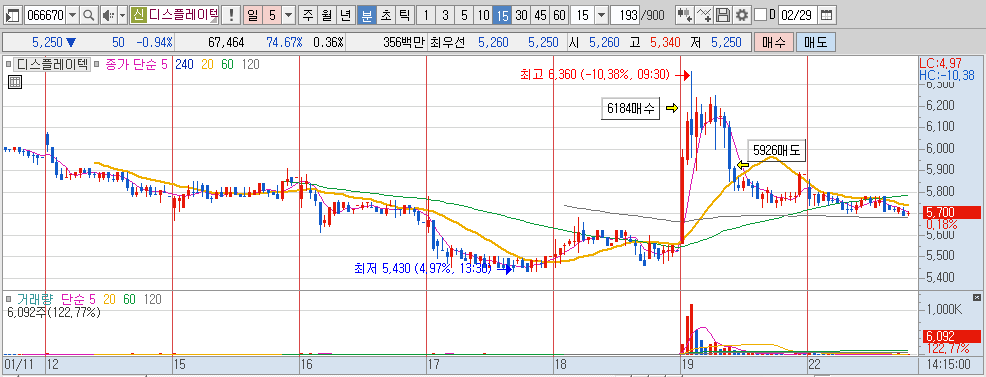Click the 최저 5,430 low price label

pyautogui.click(x=423, y=269)
